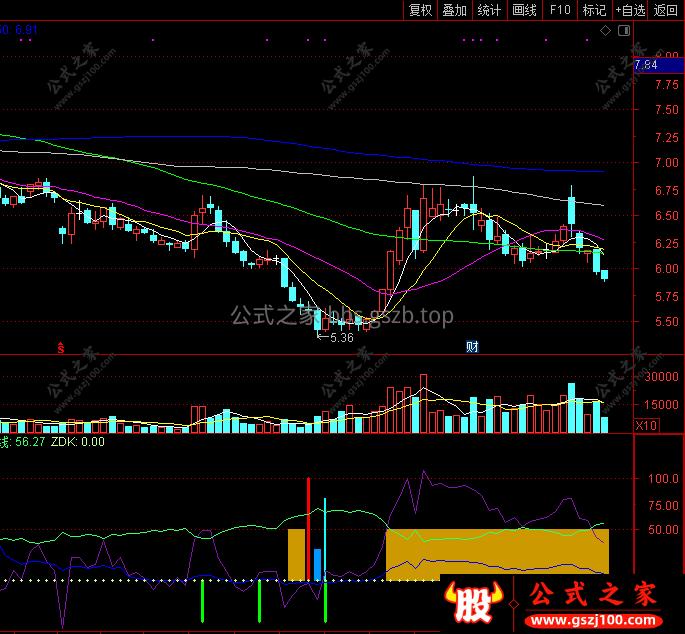Activate the 画线 drawing tool
The image size is (685, 634).
pos(524,10)
